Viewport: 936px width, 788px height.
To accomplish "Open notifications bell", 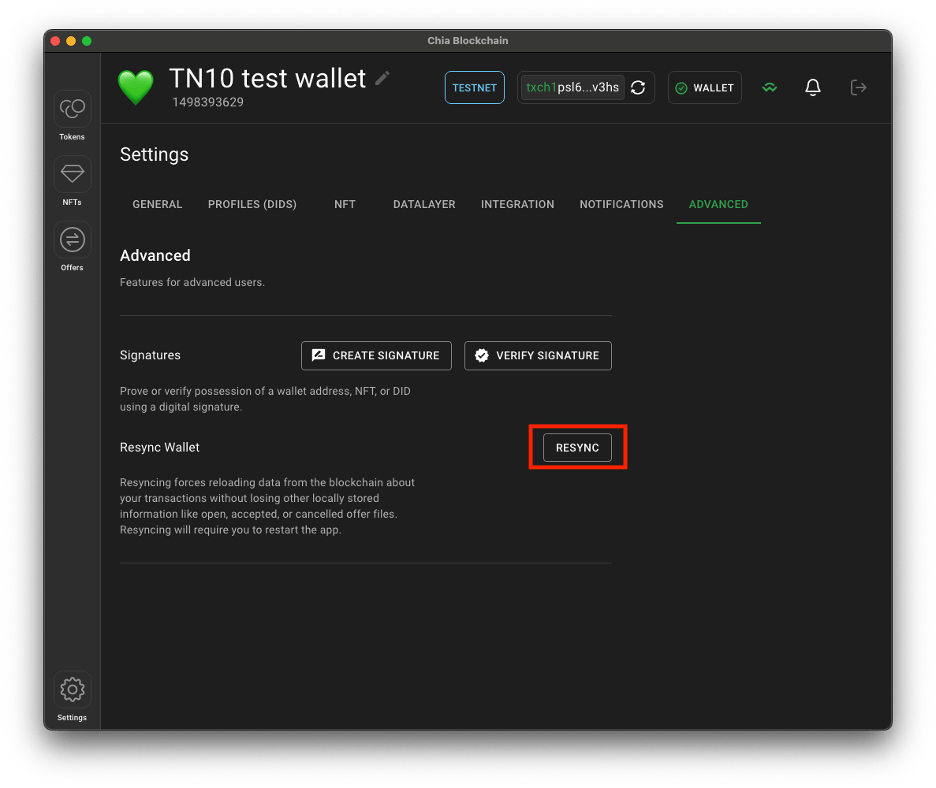I will tap(812, 88).
